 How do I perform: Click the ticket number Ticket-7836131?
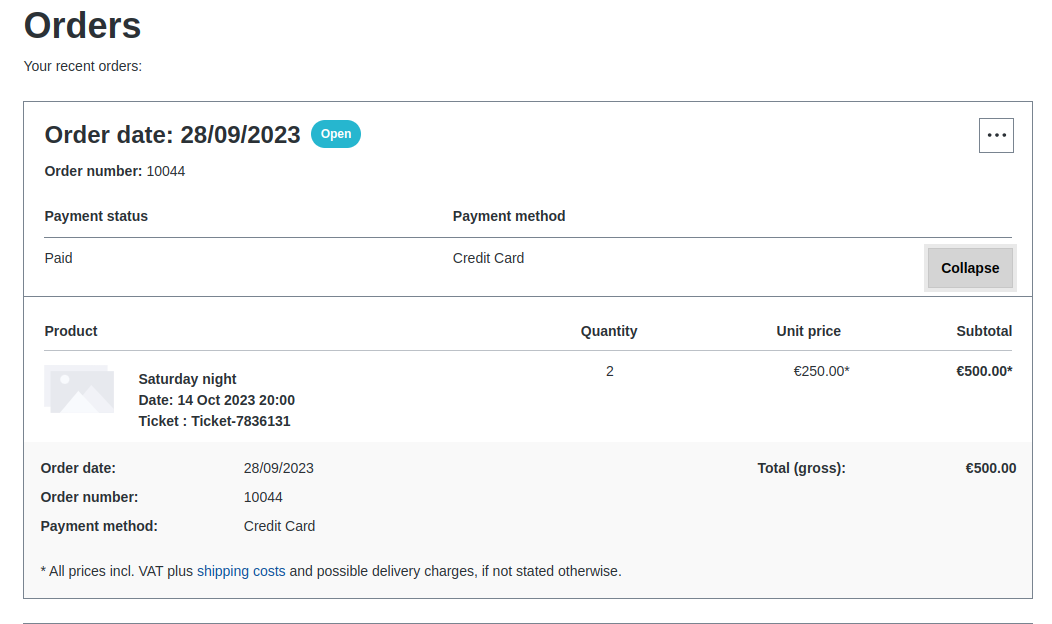[240, 421]
